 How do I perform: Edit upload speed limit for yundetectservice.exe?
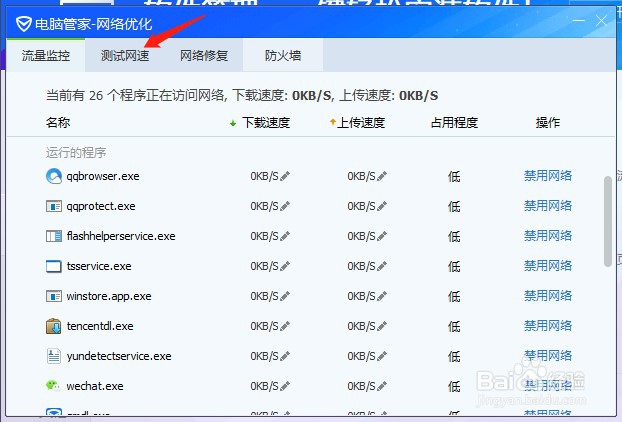click(x=382, y=356)
